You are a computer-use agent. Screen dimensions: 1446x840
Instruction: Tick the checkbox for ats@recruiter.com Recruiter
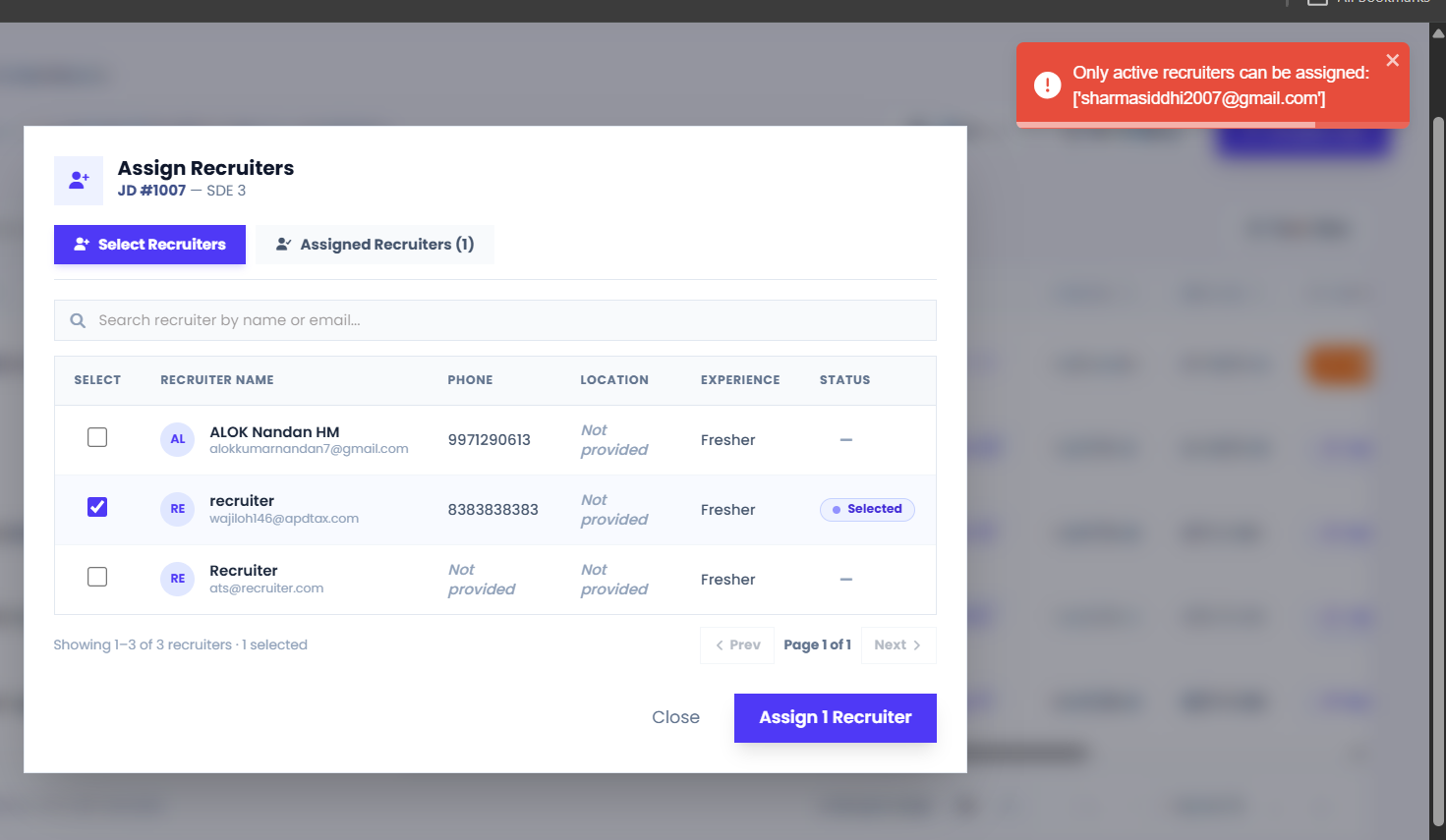pyautogui.click(x=97, y=577)
